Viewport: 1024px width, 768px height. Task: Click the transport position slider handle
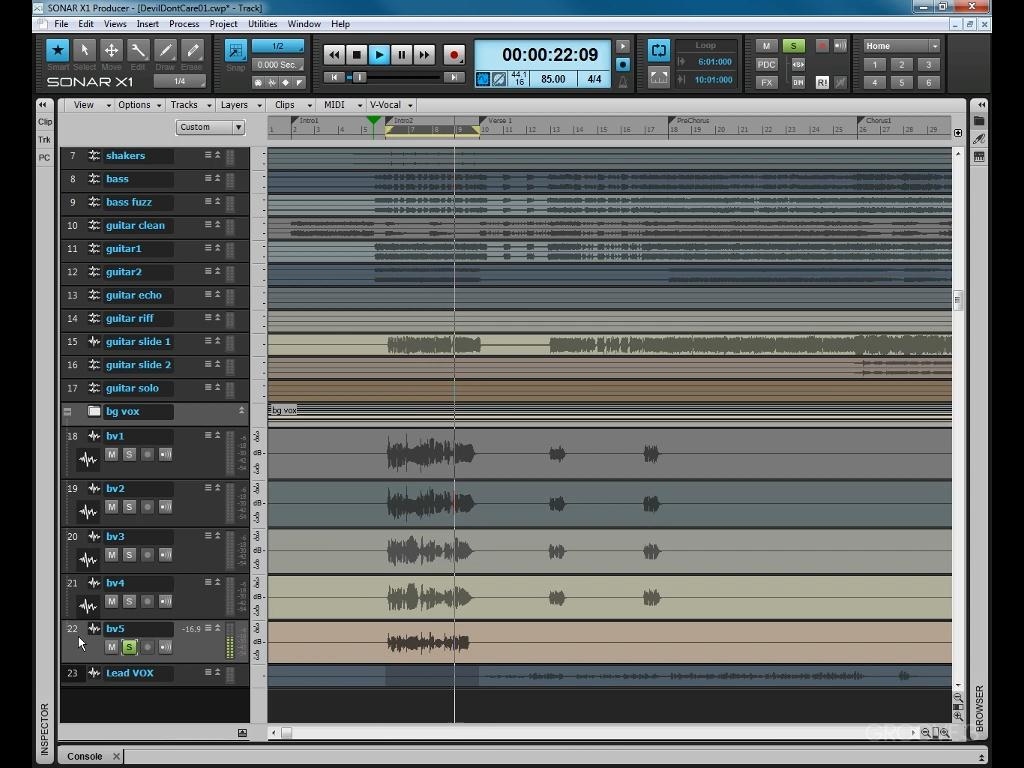click(x=359, y=78)
